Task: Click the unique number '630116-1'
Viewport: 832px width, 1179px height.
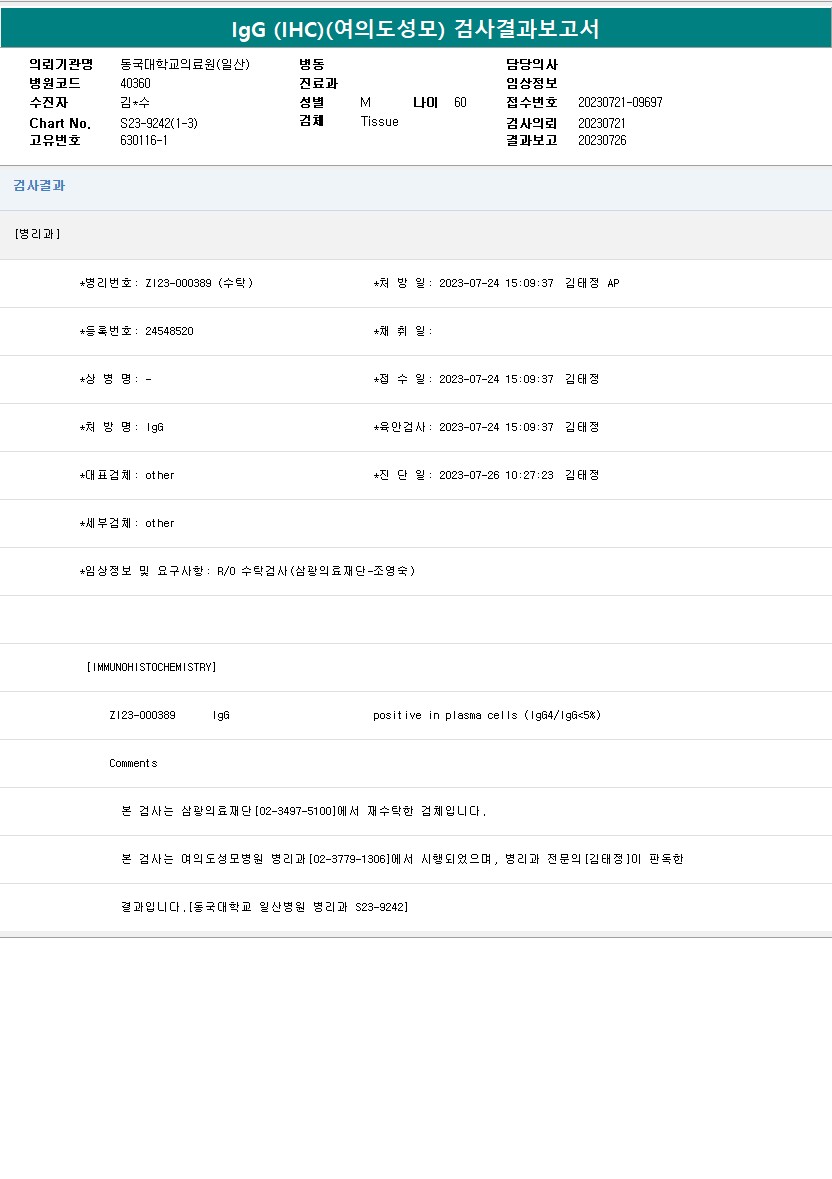Action: (144, 141)
